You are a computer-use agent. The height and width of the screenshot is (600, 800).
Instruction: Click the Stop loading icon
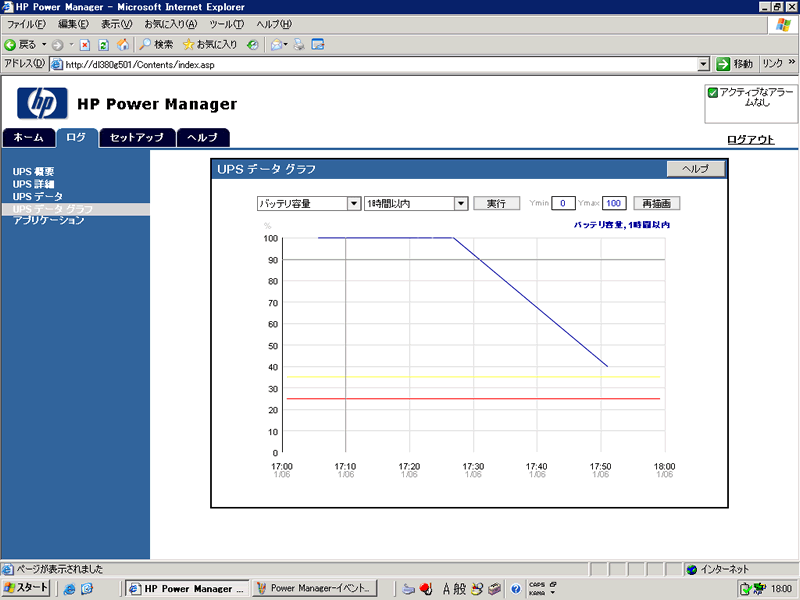(85, 44)
